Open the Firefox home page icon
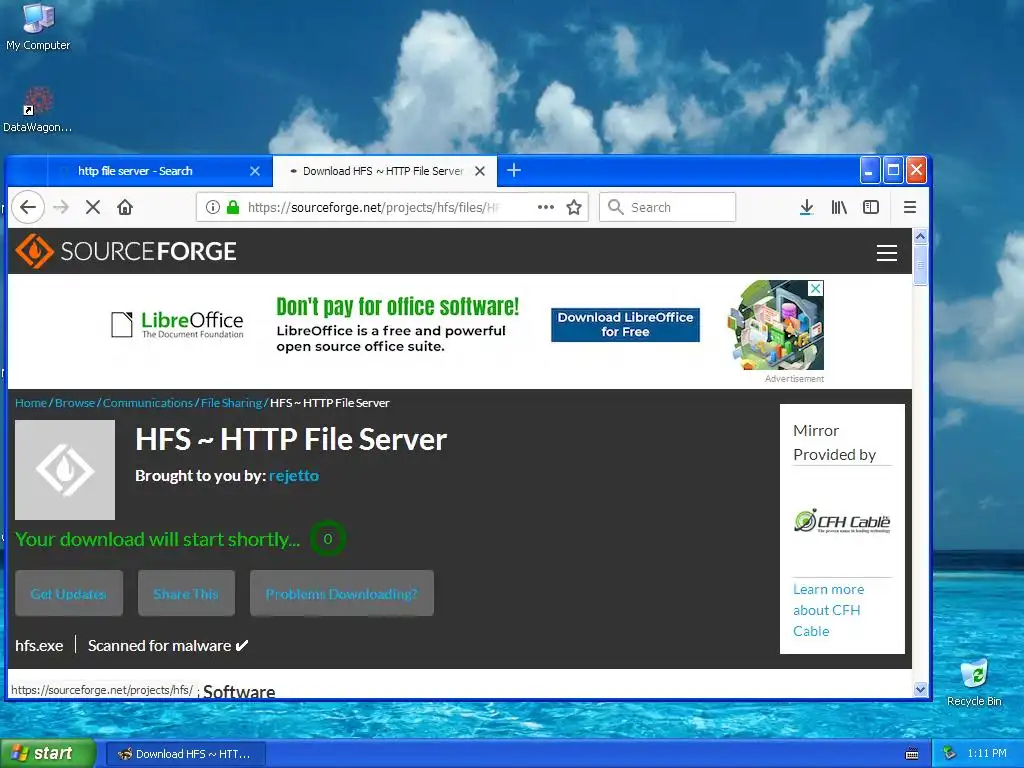The width and height of the screenshot is (1024, 768). [x=125, y=207]
